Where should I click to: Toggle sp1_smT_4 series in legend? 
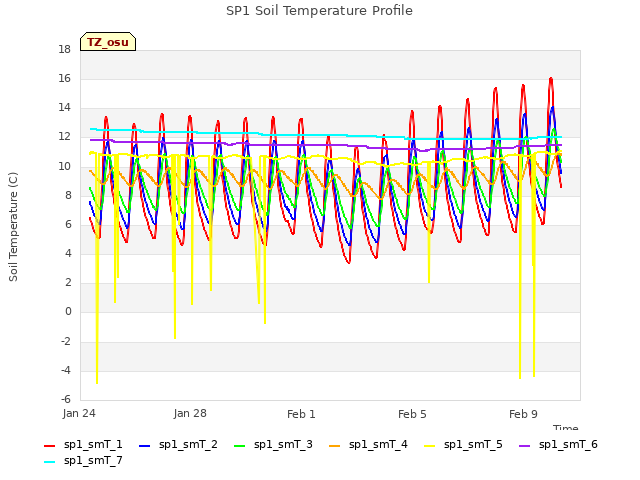(x=368, y=445)
